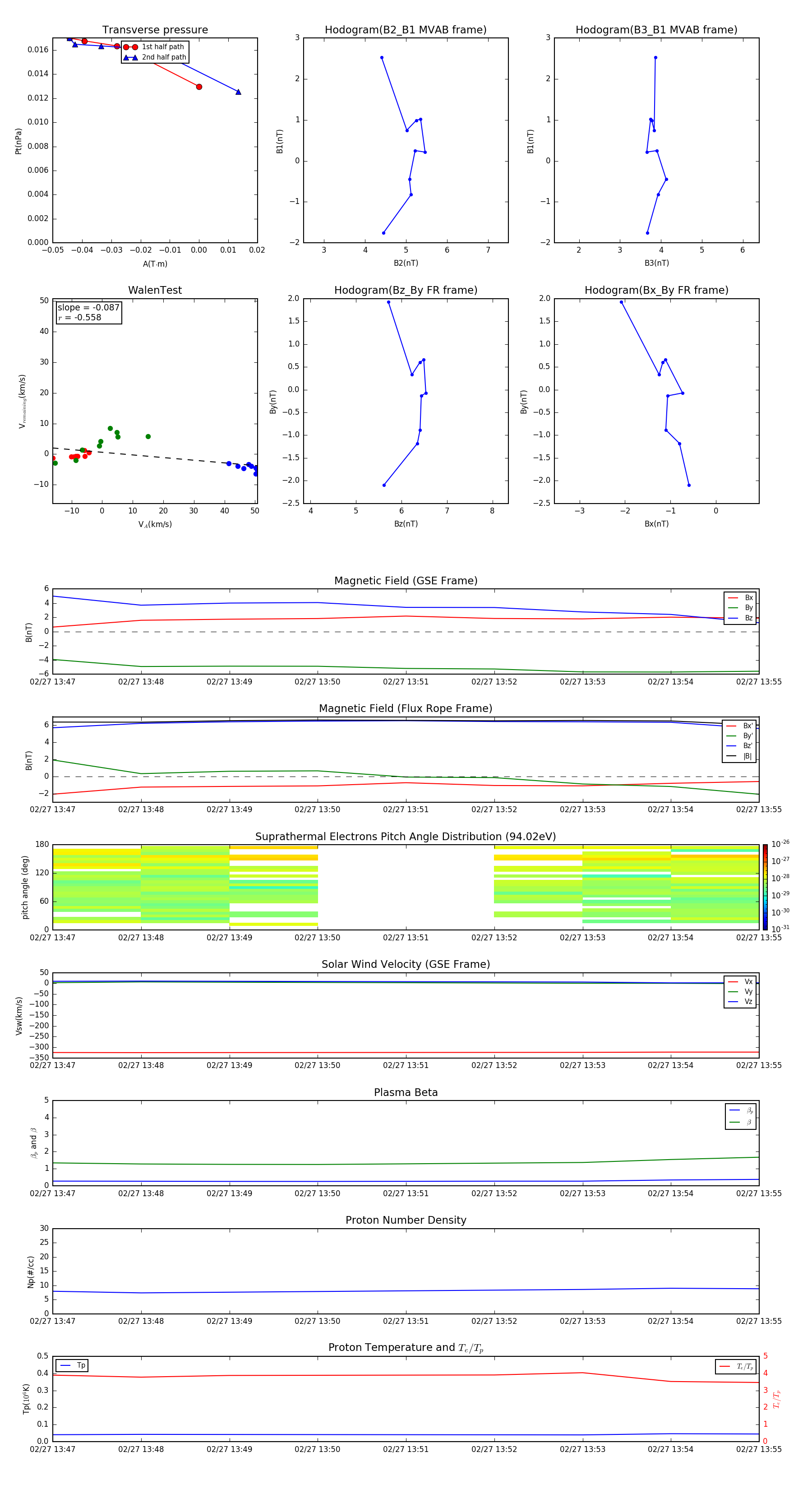Viewport: 812px width, 1489px height.
Task: Click the '02/27 13:47' tick on the GSE magnetic field plot
Action: coord(53,681)
